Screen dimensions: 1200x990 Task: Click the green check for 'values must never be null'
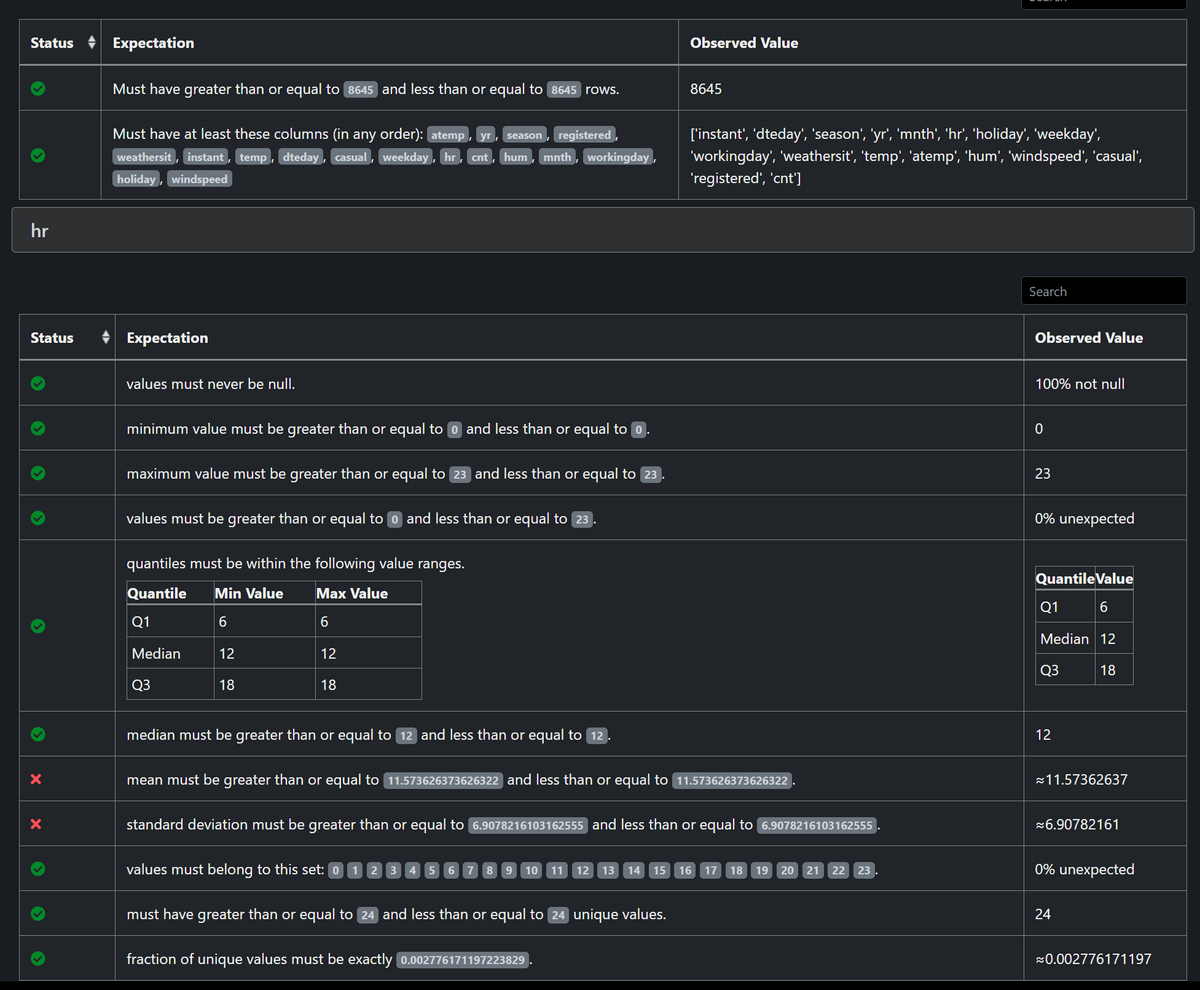pos(37,384)
